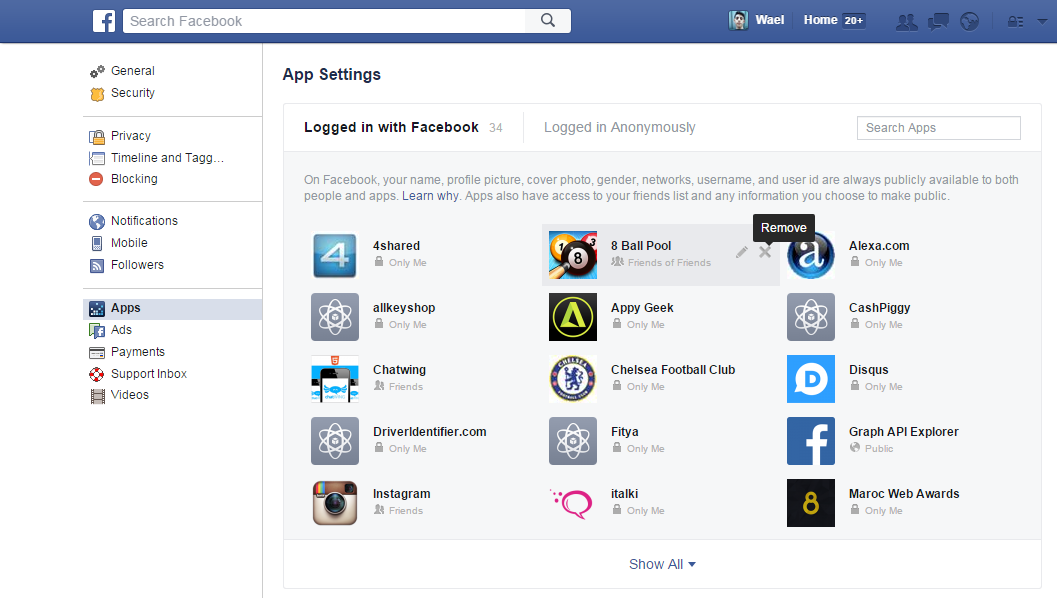Click the Appy Geek app icon

(573, 317)
